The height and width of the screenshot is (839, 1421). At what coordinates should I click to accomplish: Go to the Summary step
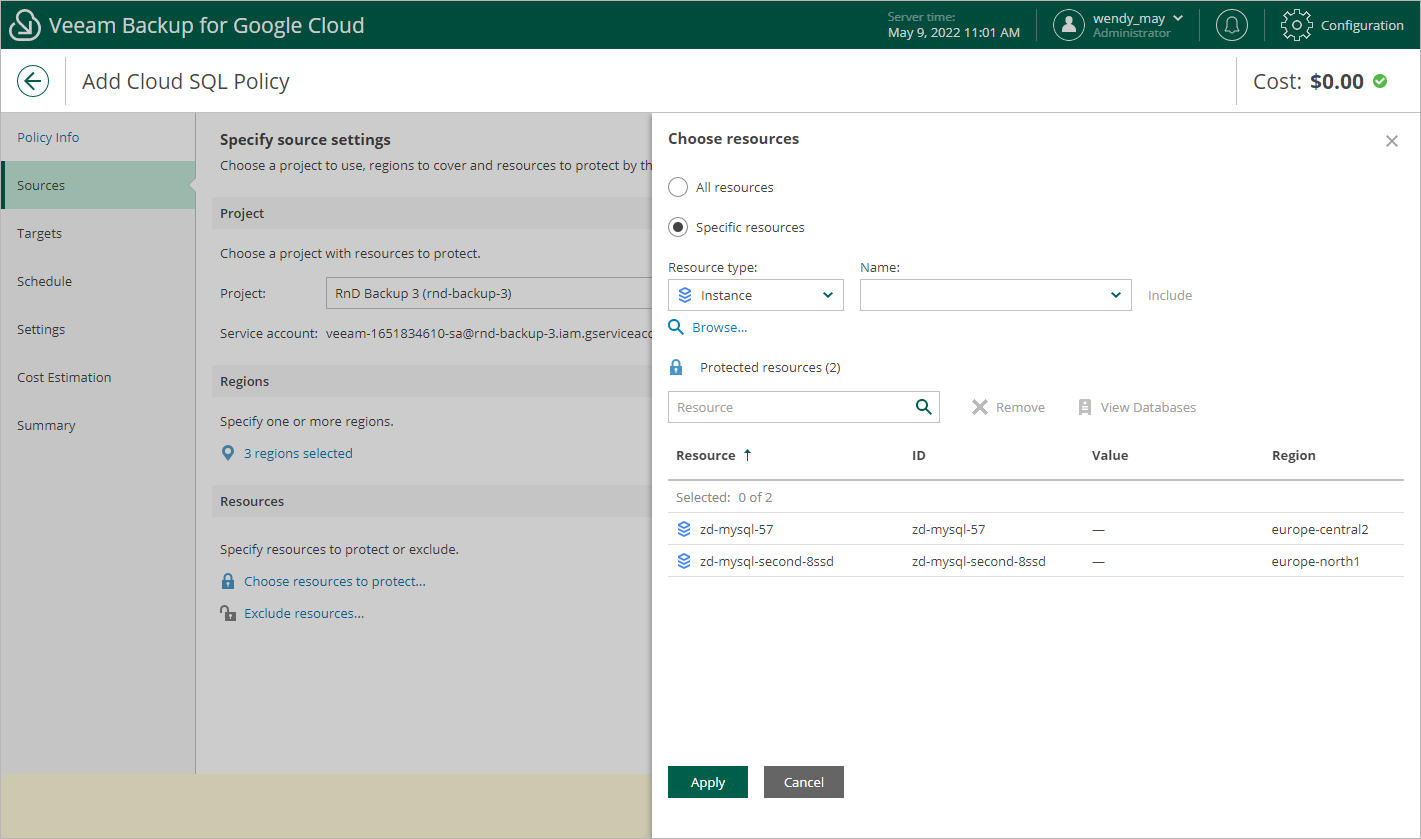(46, 425)
